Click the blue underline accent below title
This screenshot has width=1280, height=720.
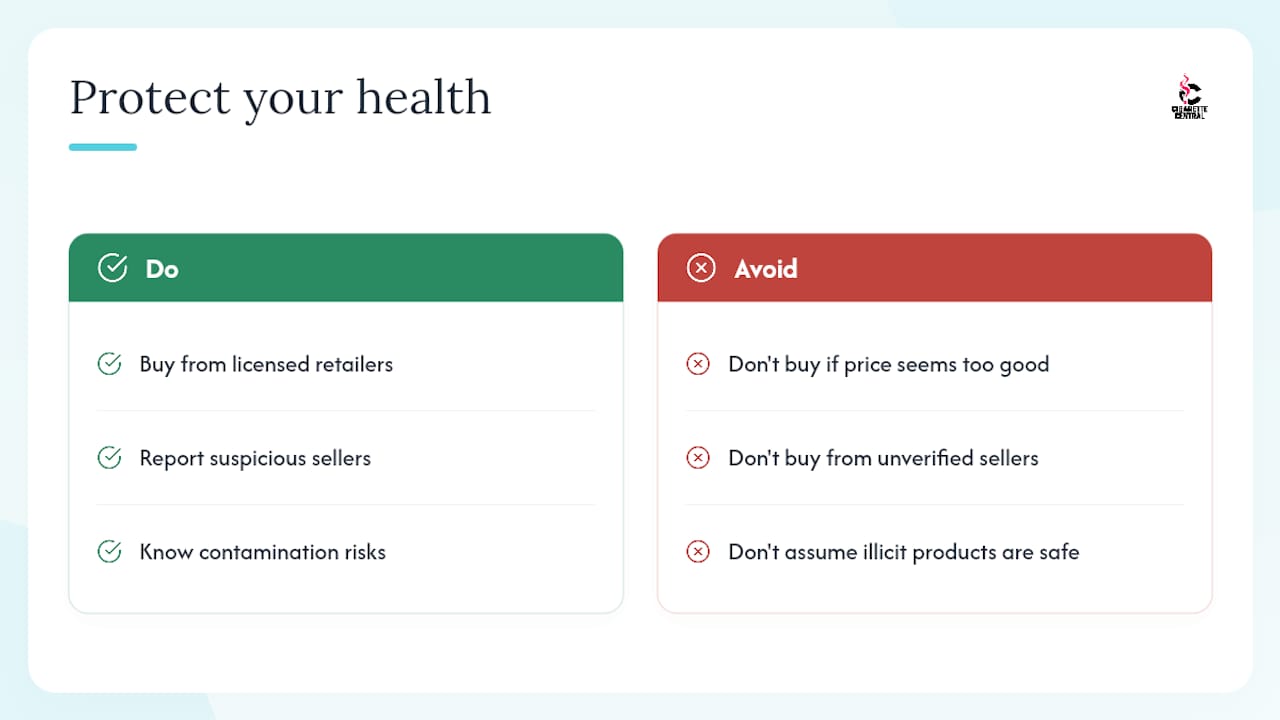click(103, 147)
